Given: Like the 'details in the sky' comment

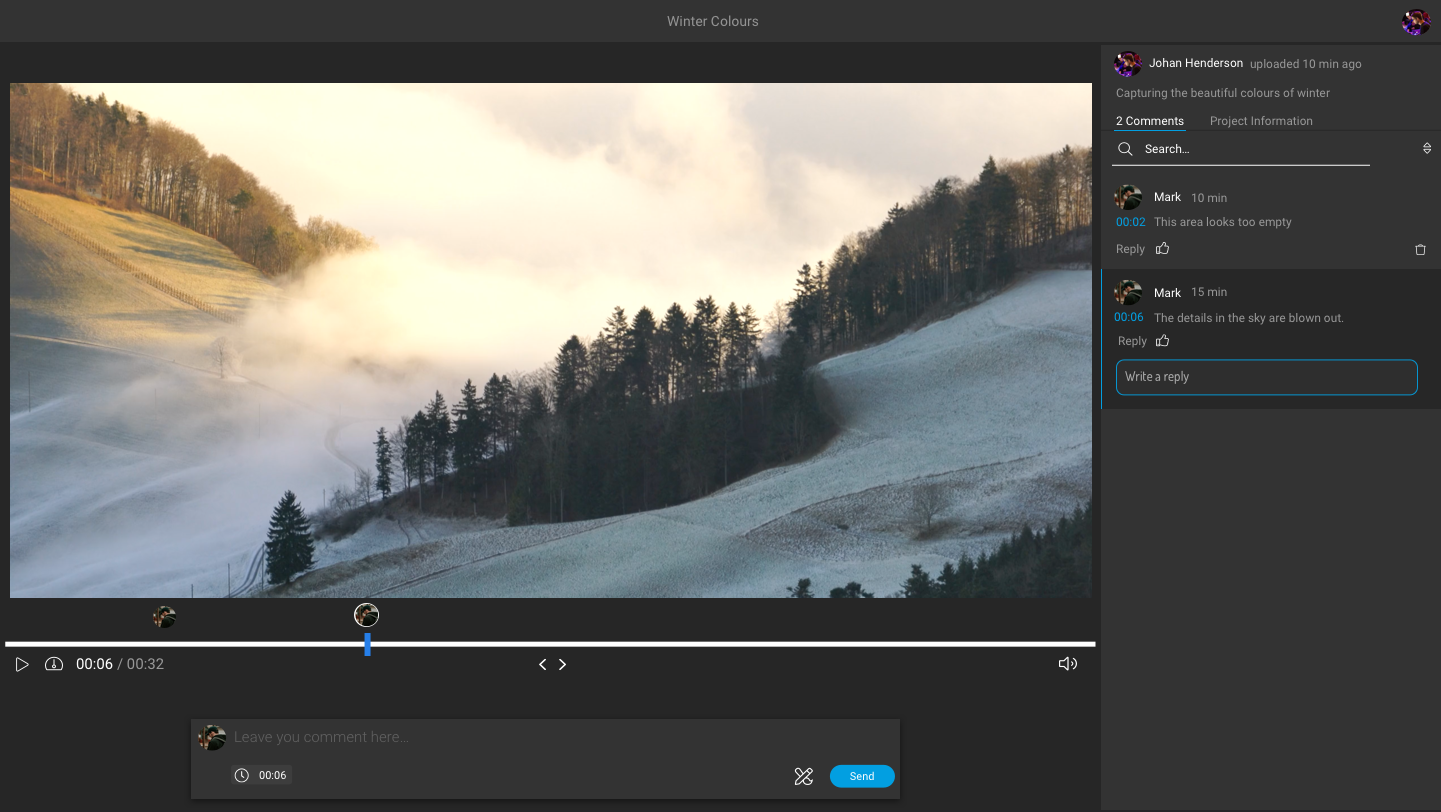Looking at the screenshot, I should coord(1162,340).
